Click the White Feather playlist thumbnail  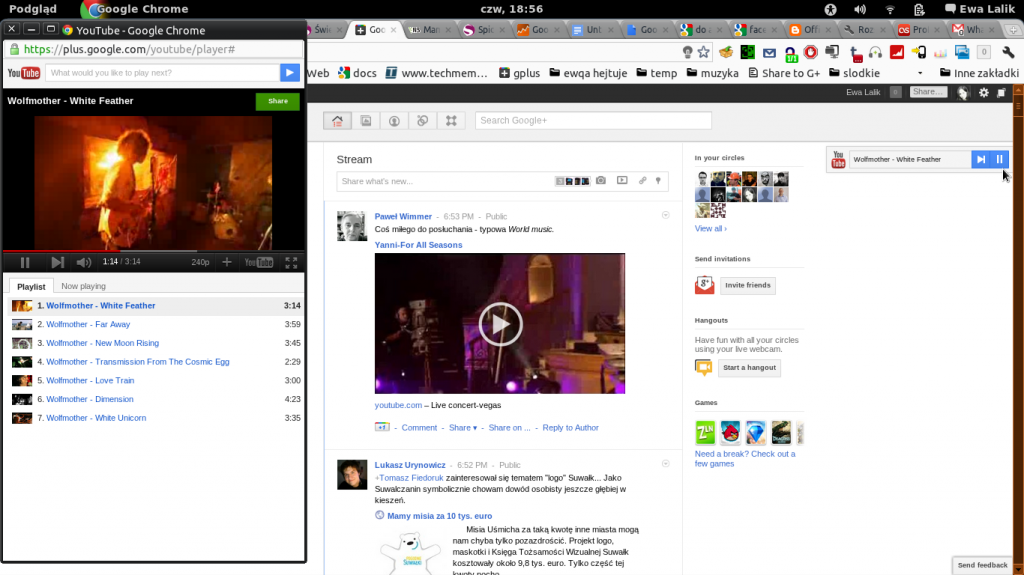point(22,305)
